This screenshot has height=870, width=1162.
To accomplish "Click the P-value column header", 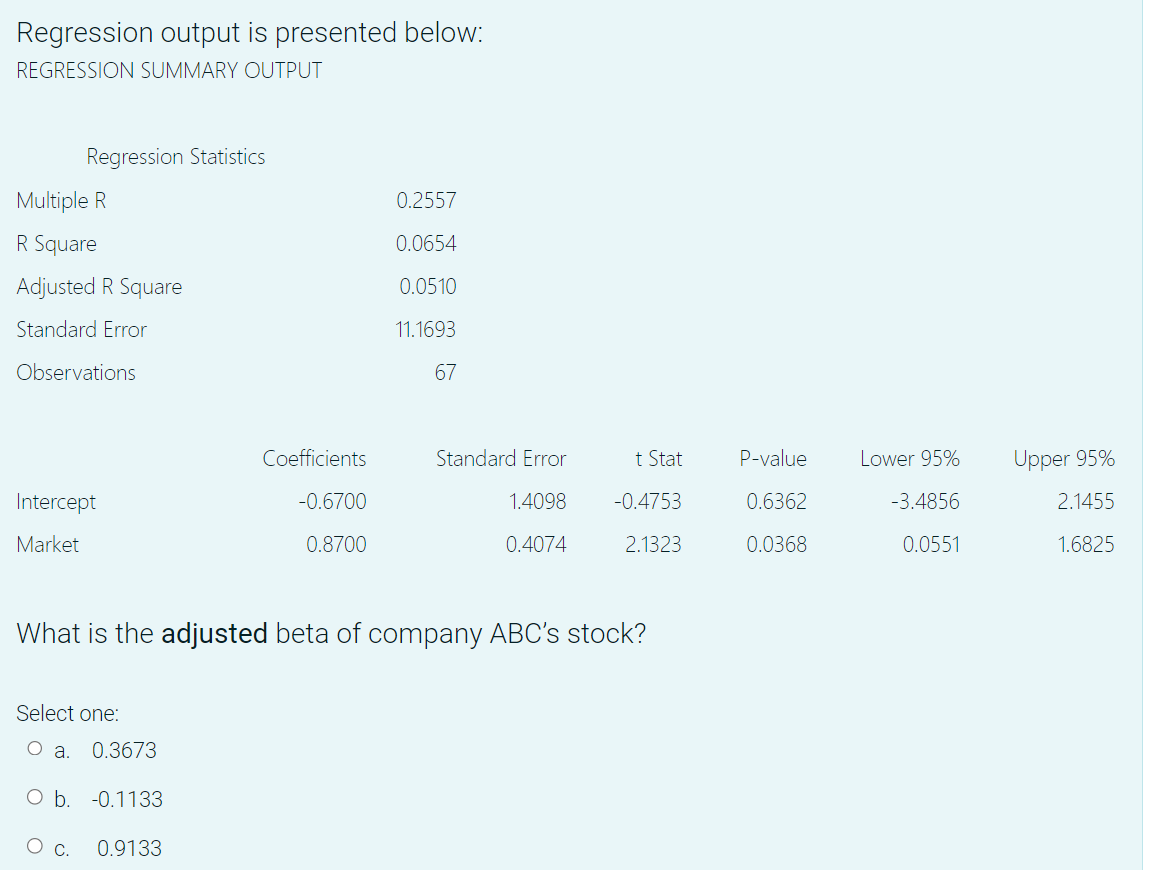I will tap(773, 458).
